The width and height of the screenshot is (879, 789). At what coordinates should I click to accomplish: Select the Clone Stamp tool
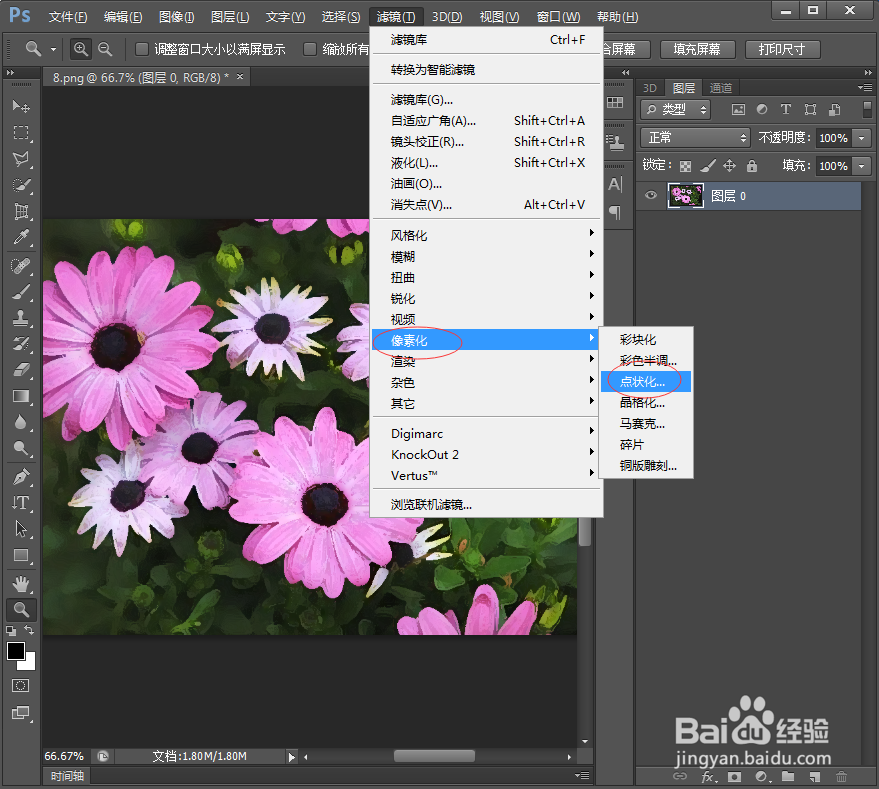coord(21,318)
